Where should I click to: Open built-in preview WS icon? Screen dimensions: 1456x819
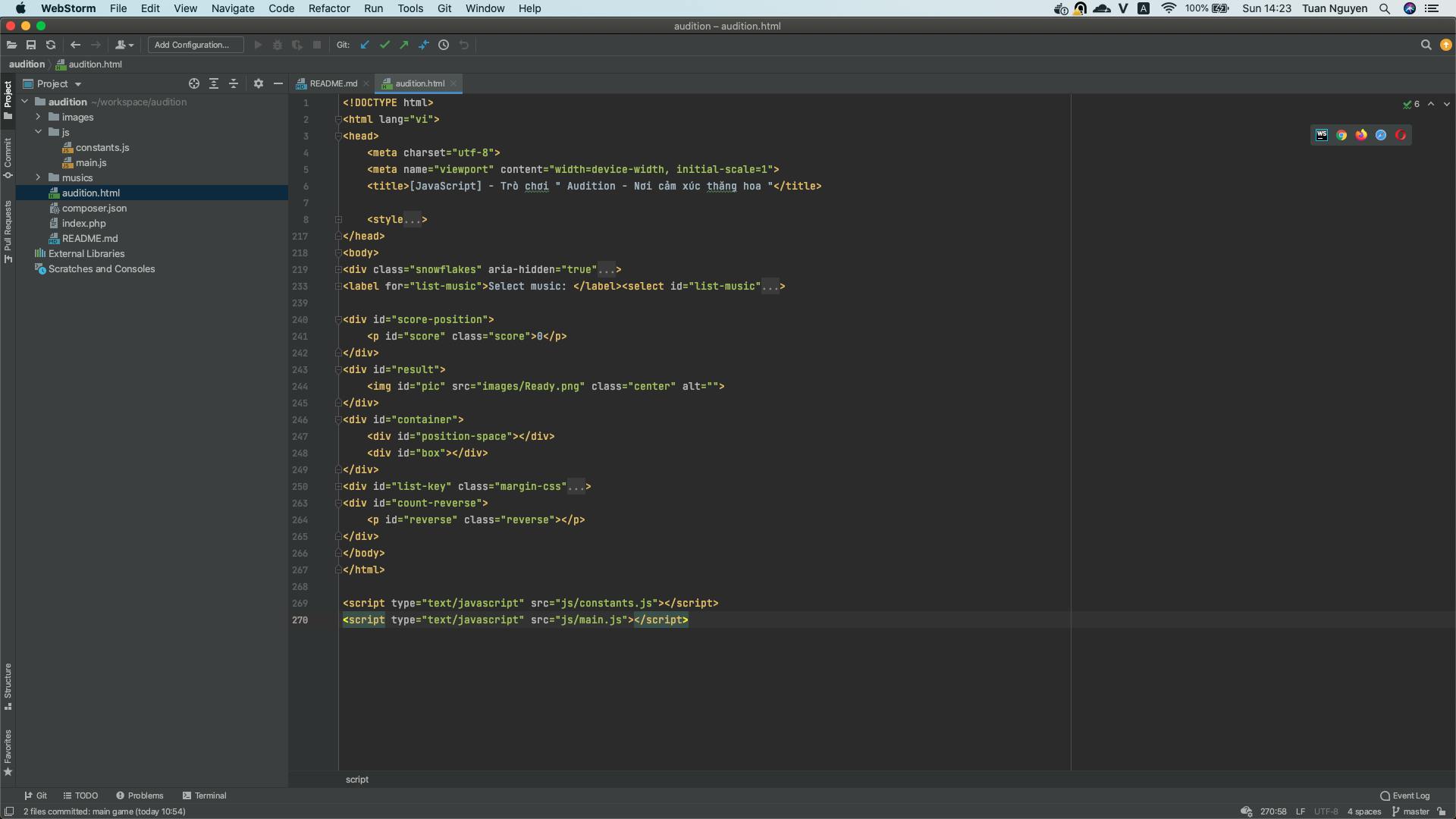1322,135
